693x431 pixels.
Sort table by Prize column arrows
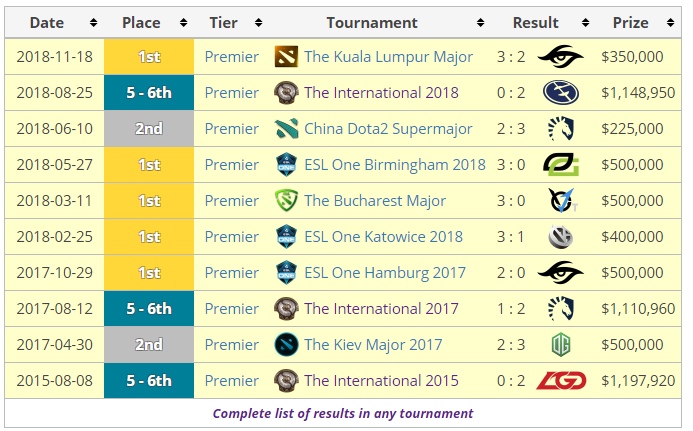[x=670, y=23]
